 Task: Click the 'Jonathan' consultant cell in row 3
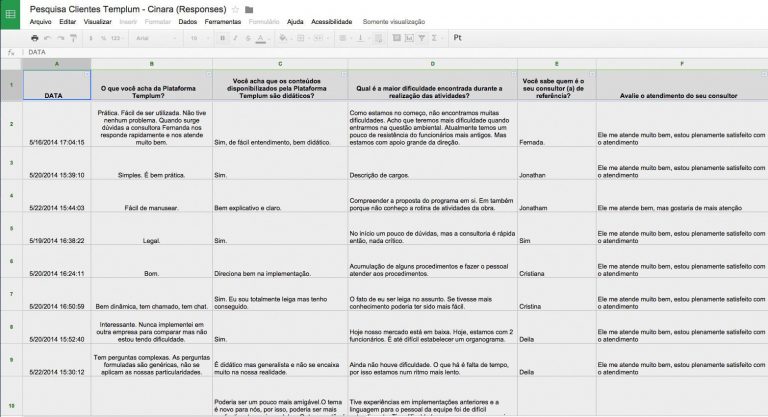(x=557, y=163)
